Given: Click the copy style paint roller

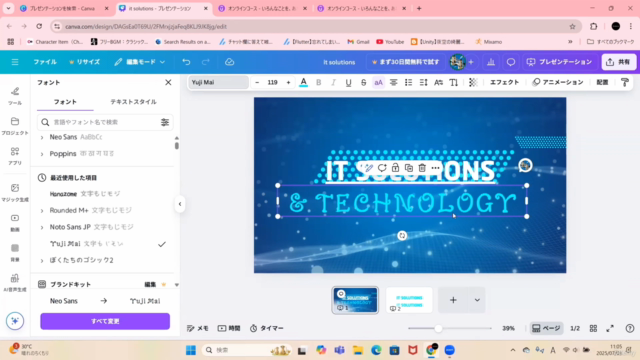Looking at the screenshot, I should point(624,82).
